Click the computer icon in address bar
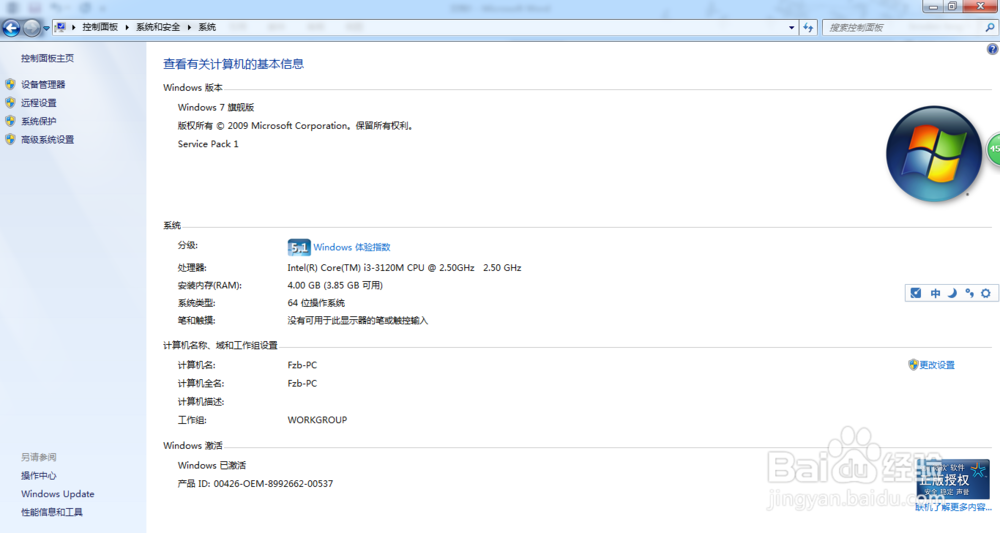Image resolution: width=1000 pixels, height=533 pixels. (61, 27)
